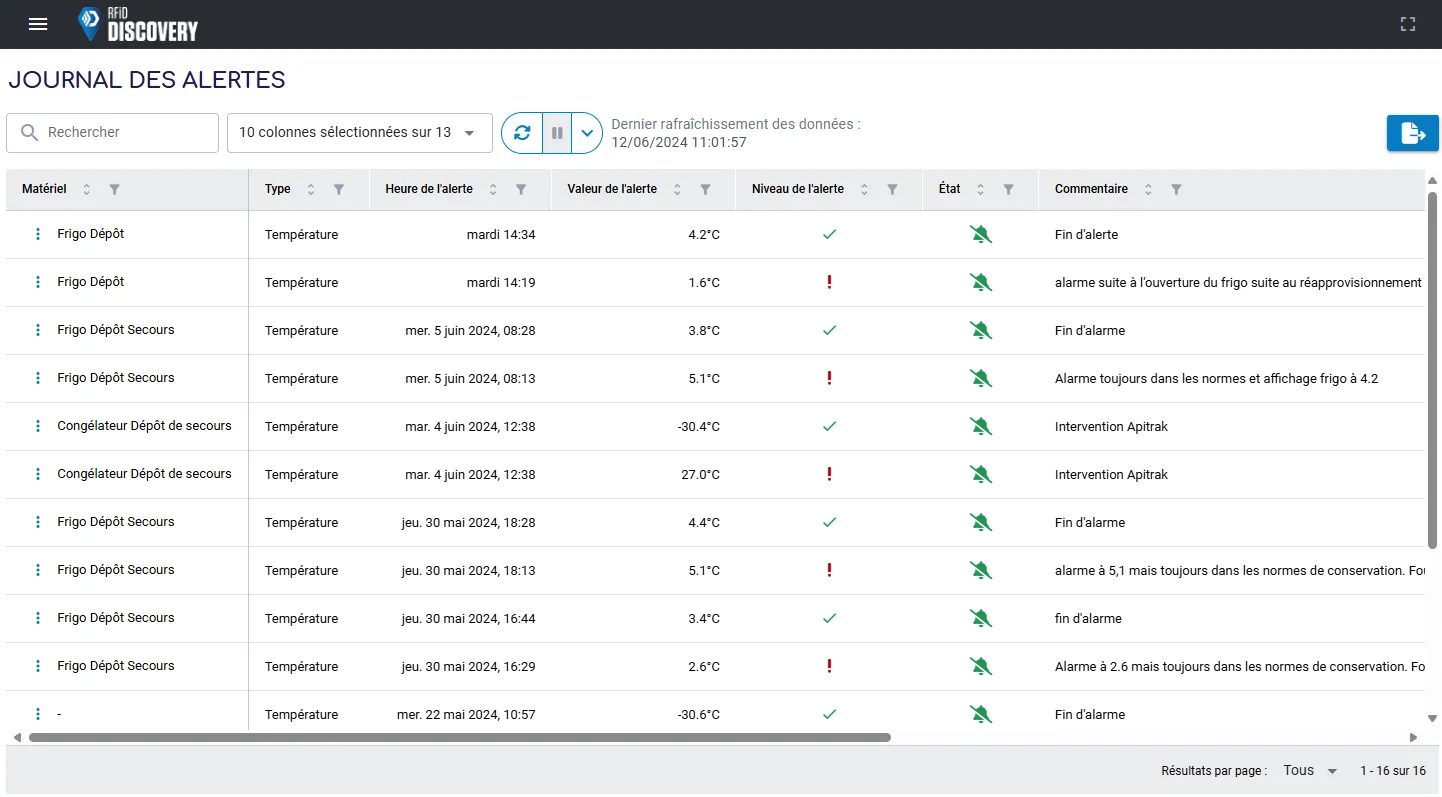The width and height of the screenshot is (1442, 797).
Task: Filter the État column
Action: coord(1009,189)
